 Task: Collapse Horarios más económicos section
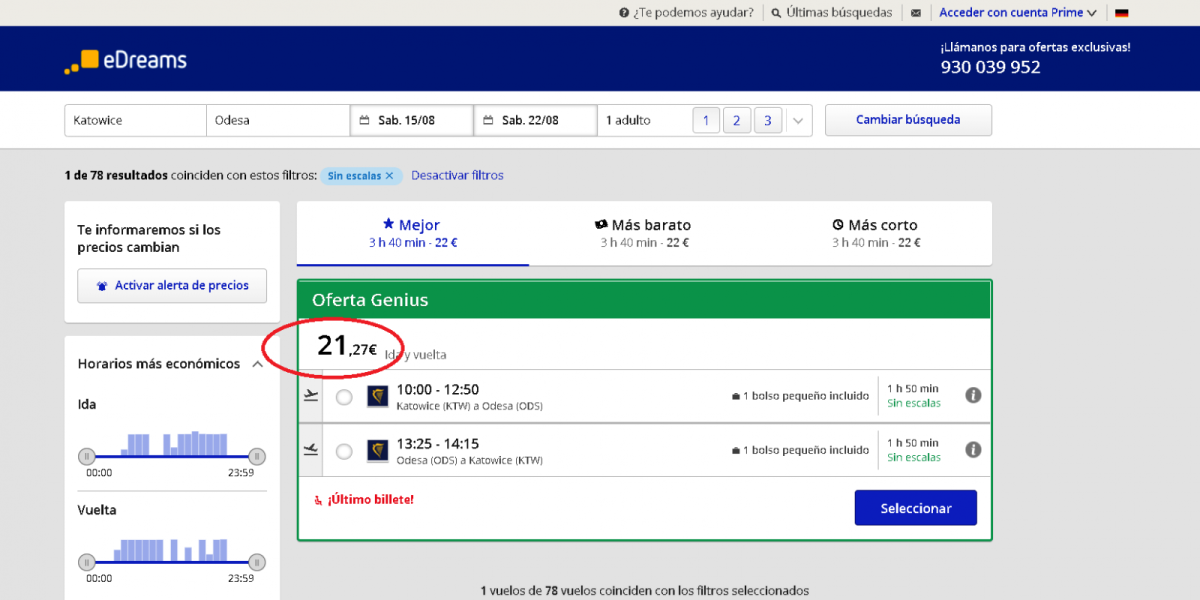point(258,364)
